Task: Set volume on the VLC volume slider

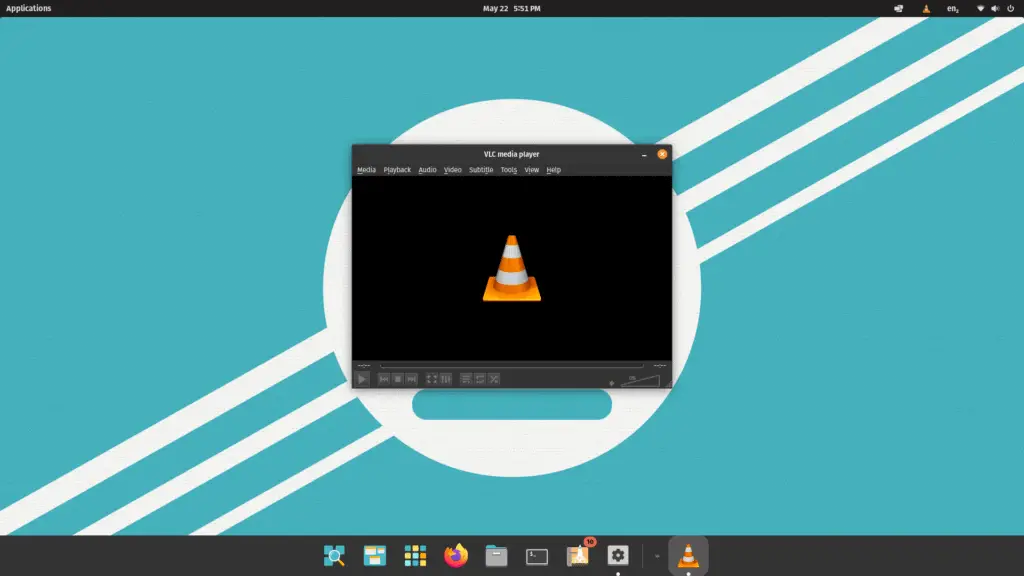Action: [x=640, y=381]
